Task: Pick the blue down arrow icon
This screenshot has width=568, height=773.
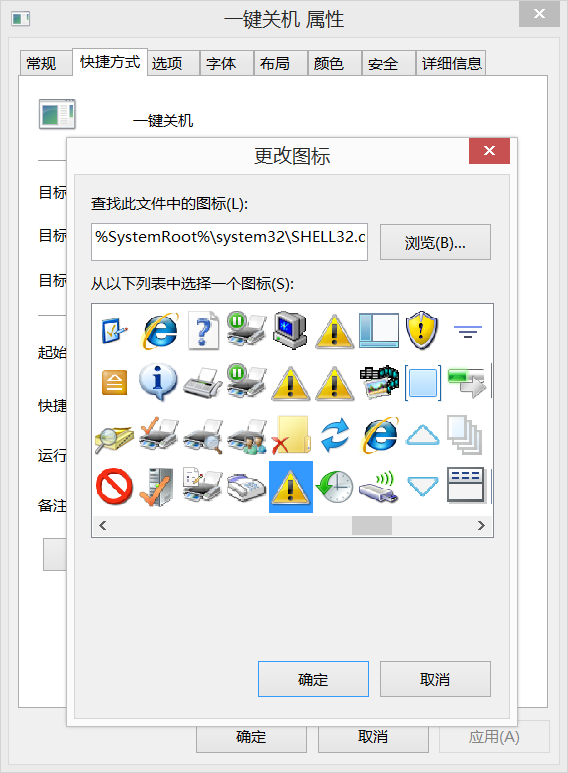Action: 423,486
